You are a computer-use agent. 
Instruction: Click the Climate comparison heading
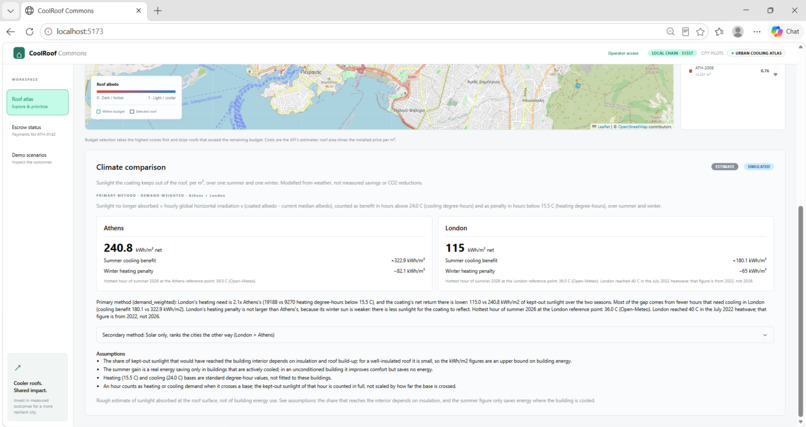[x=131, y=167]
